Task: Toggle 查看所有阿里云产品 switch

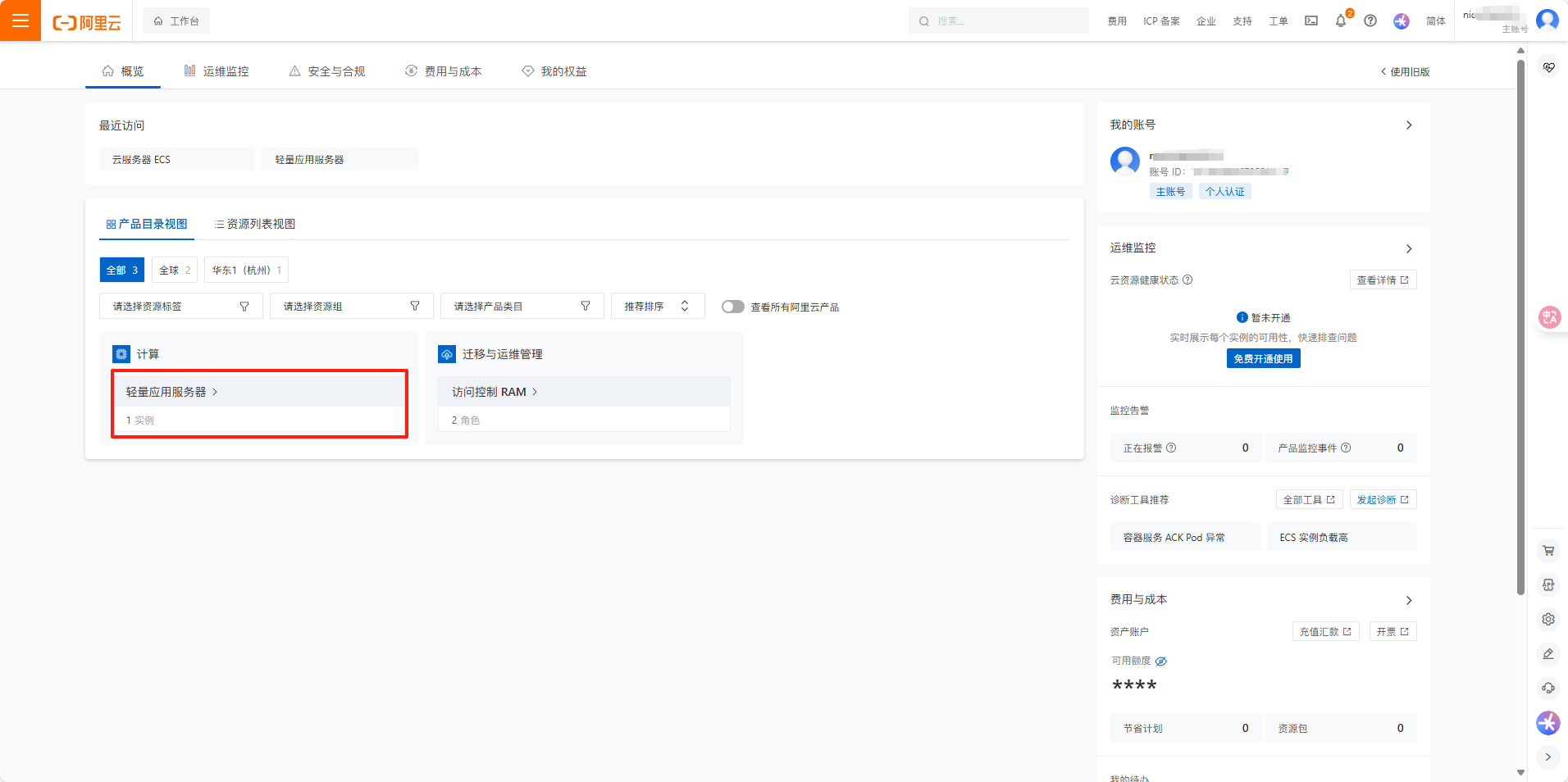Action: (733, 307)
